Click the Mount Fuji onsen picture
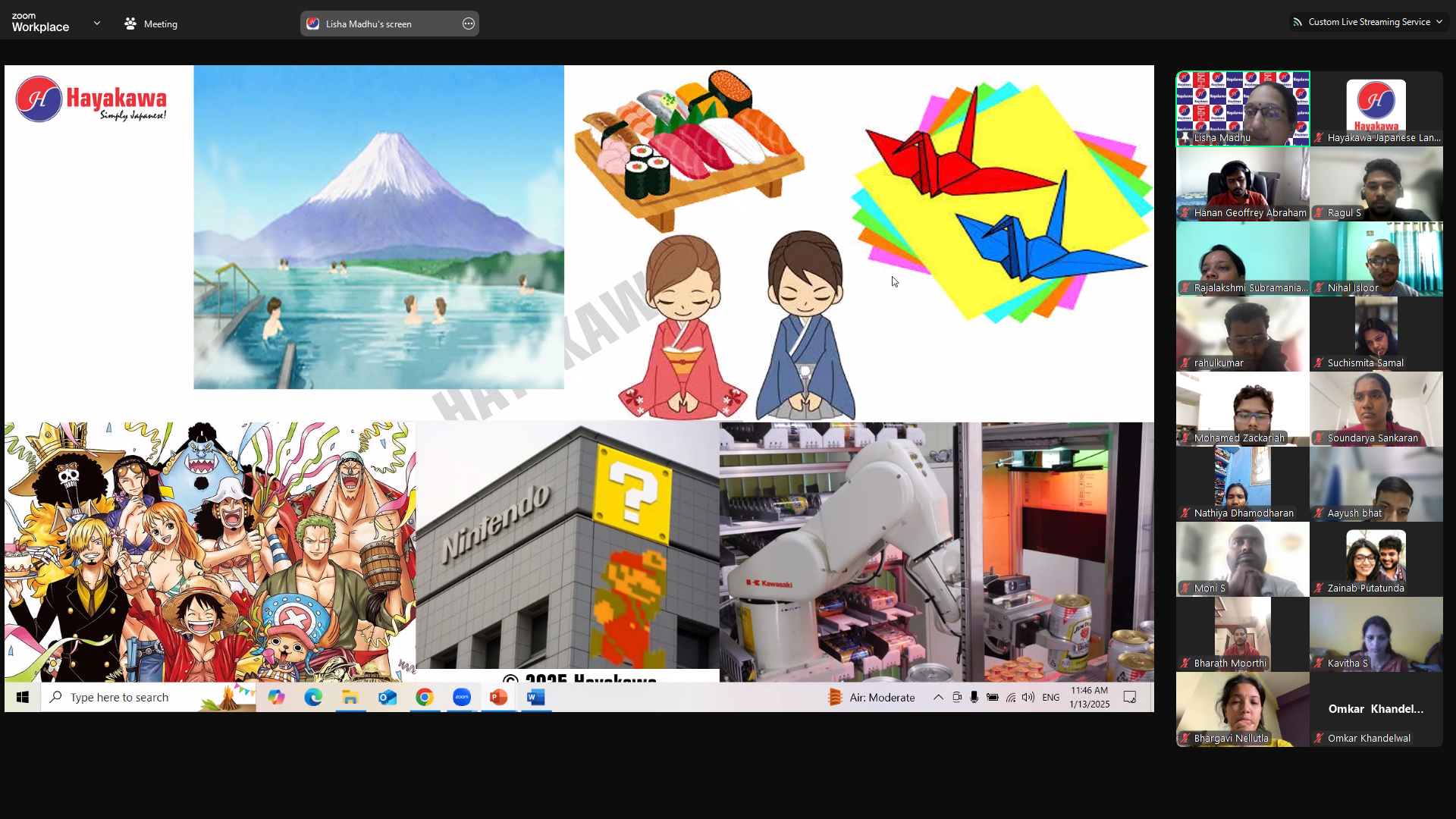This screenshot has height=819, width=1456. coord(378,227)
